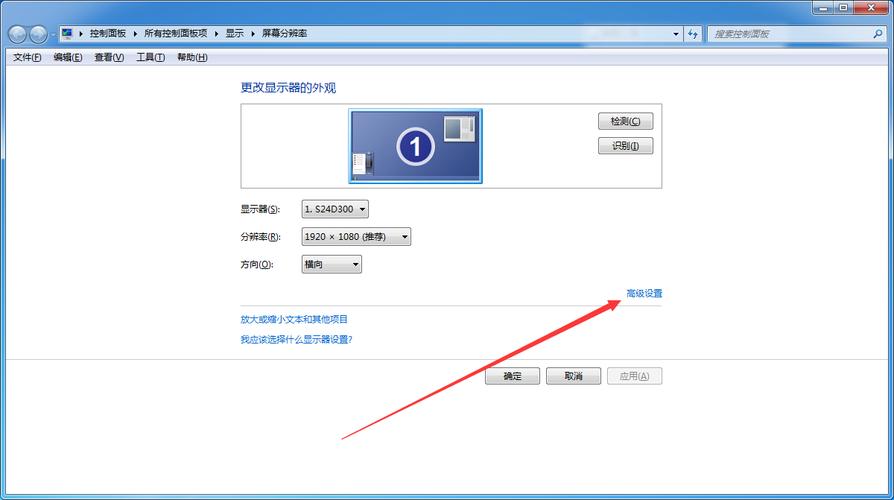The width and height of the screenshot is (894, 500).
Task: Open the 高级设置 link
Action: tap(644, 293)
